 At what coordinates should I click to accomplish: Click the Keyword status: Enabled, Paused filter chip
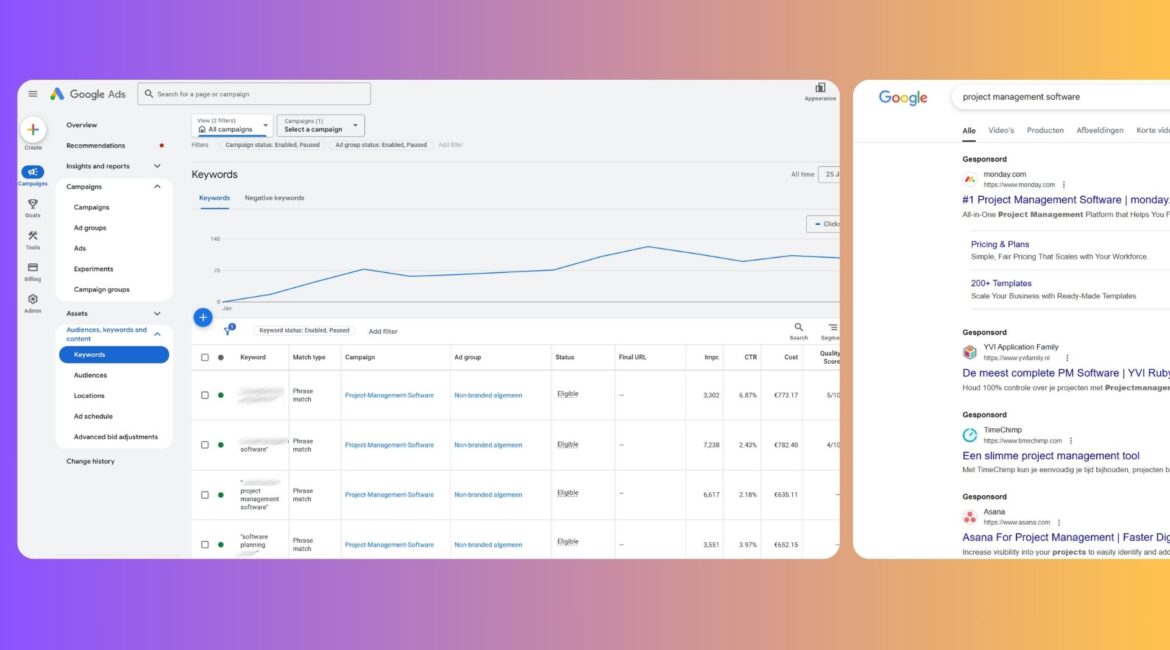coord(304,331)
